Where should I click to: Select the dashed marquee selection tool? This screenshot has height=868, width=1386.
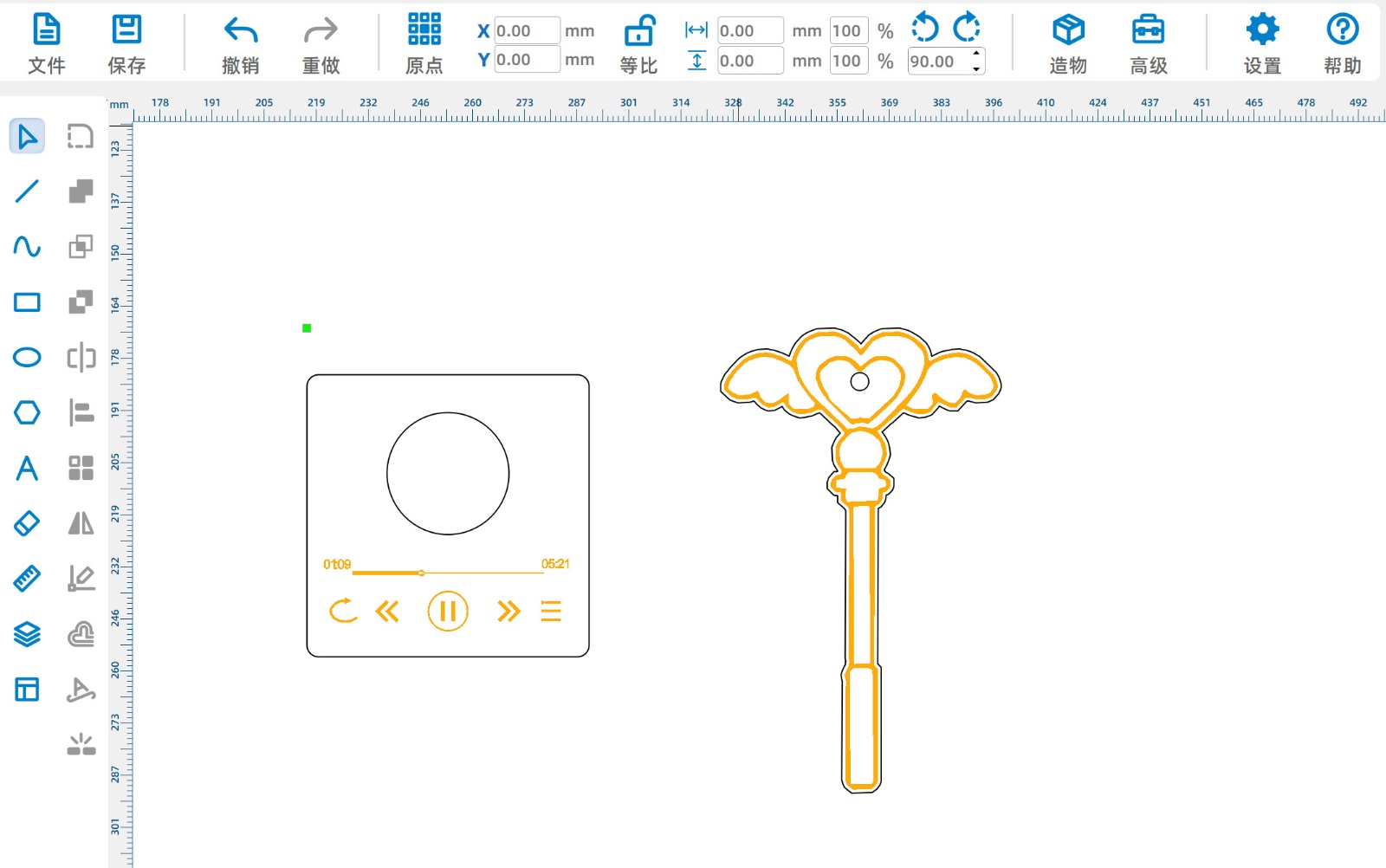(81, 137)
